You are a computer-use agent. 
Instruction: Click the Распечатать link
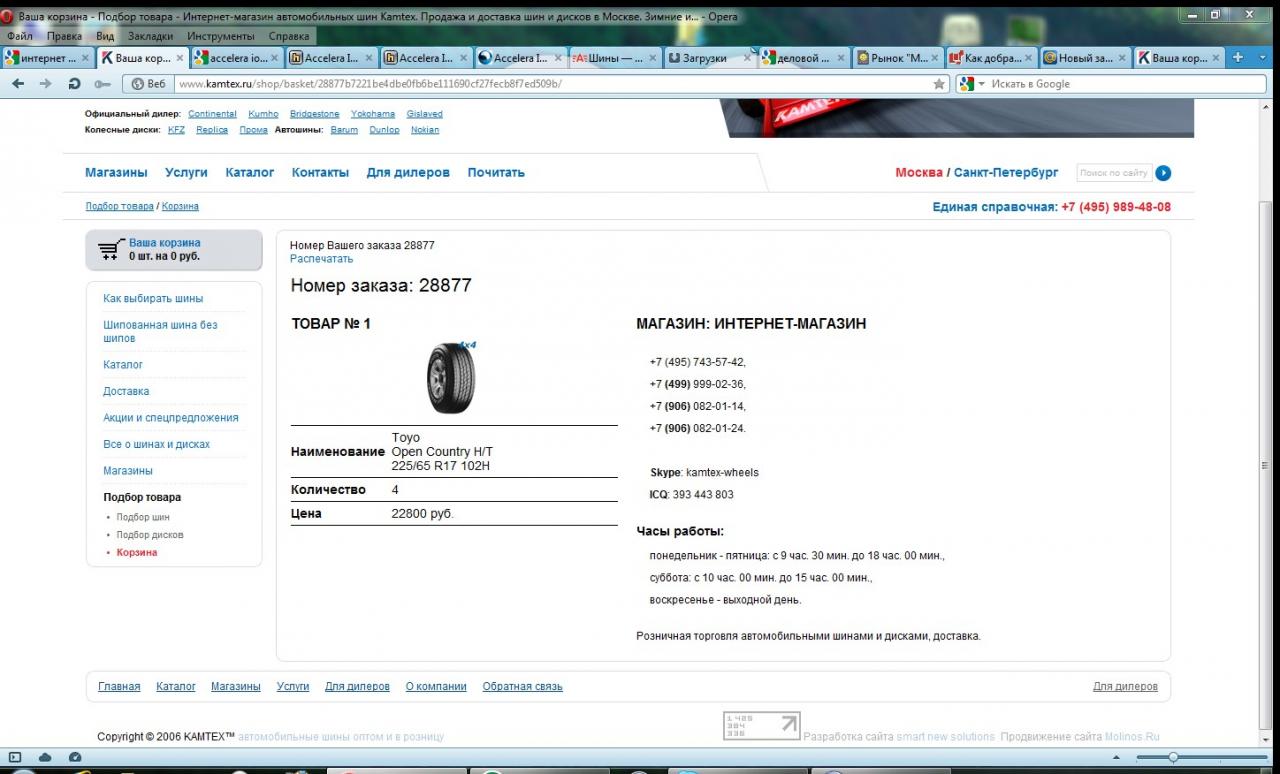321,259
